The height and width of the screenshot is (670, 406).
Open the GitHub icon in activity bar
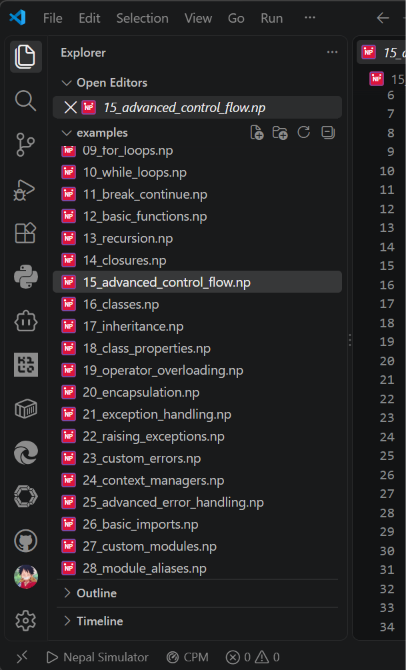click(x=26, y=541)
